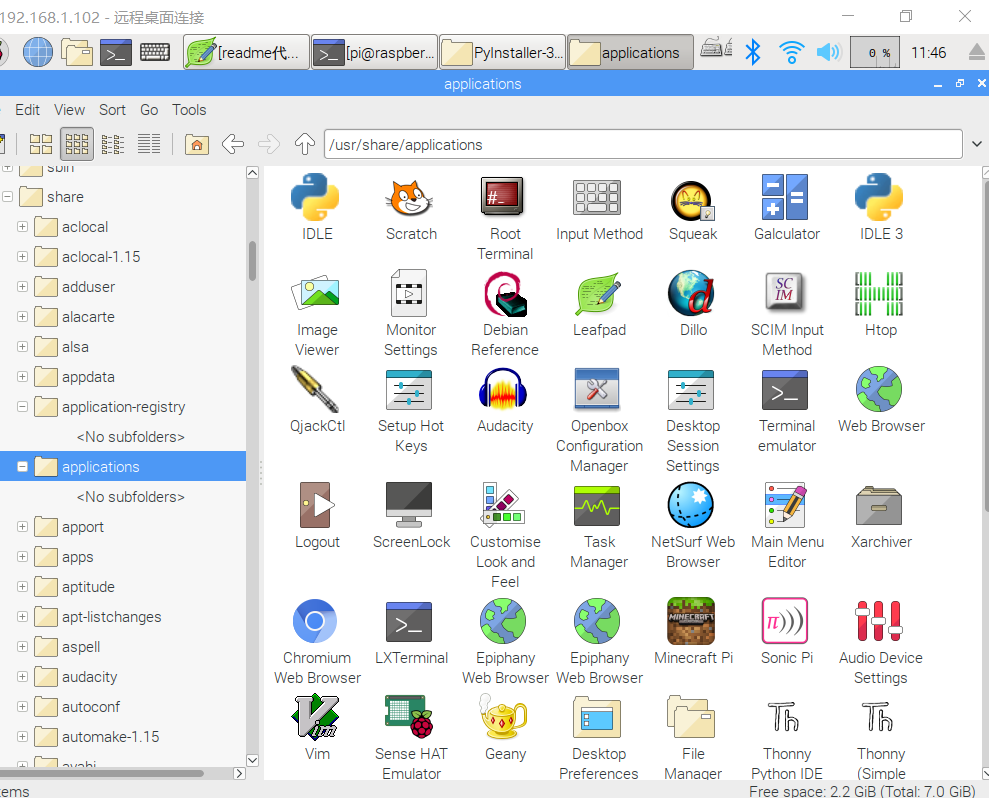Select the Htop icon
Screen dimensions: 989x798
click(879, 293)
